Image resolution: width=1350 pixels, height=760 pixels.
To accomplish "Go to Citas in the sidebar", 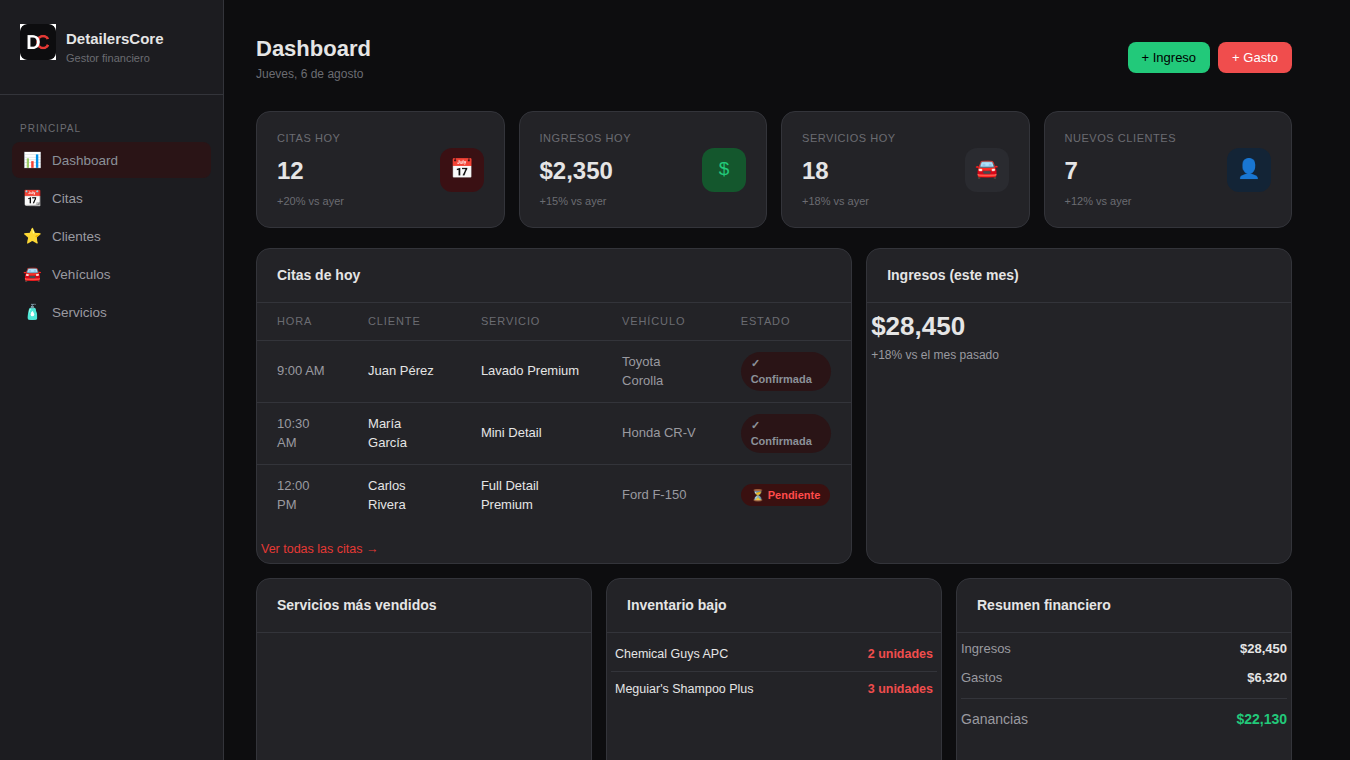I will [x=111, y=198].
